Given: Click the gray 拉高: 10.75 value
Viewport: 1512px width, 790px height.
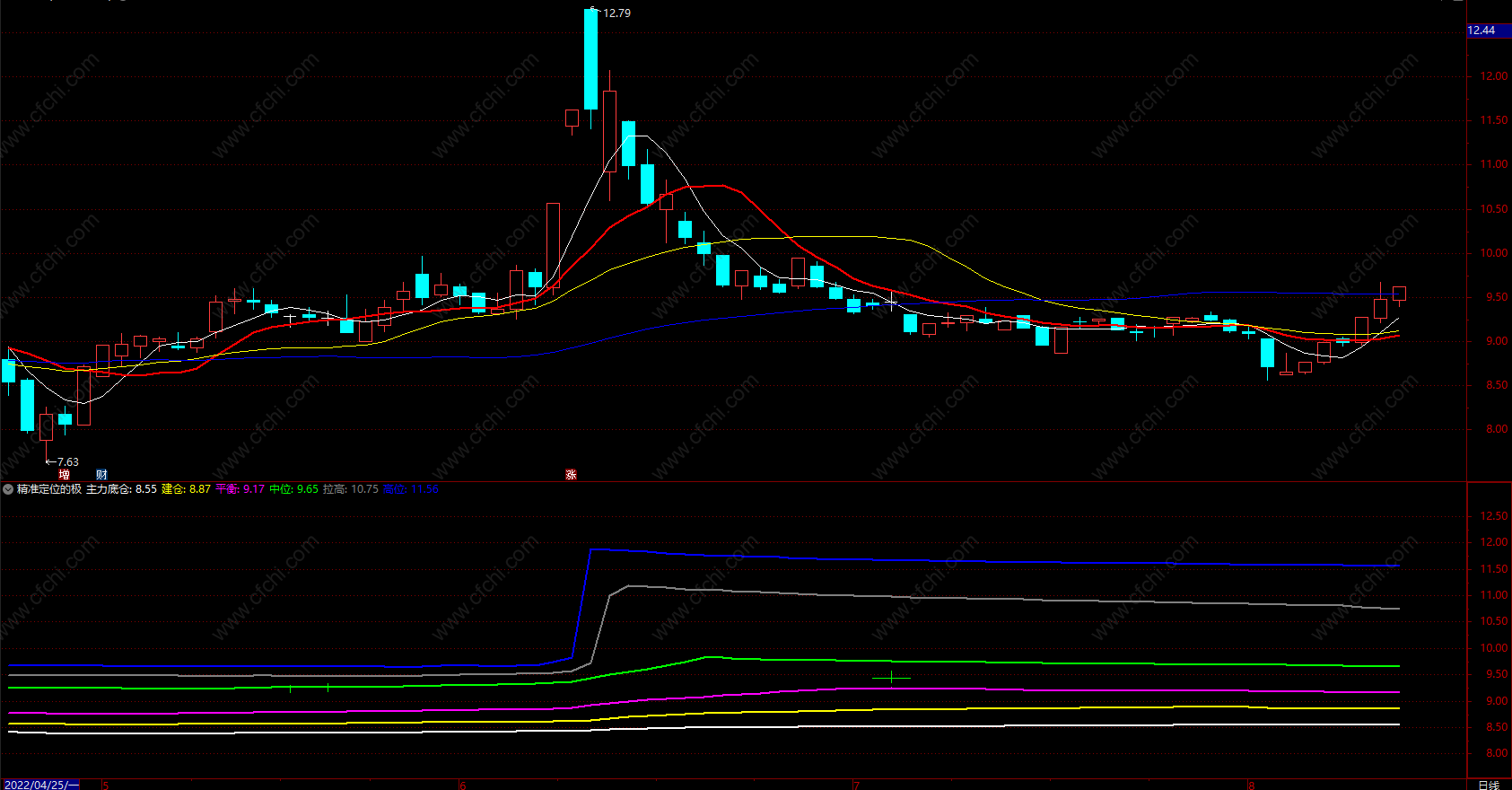Looking at the screenshot, I should (x=351, y=489).
